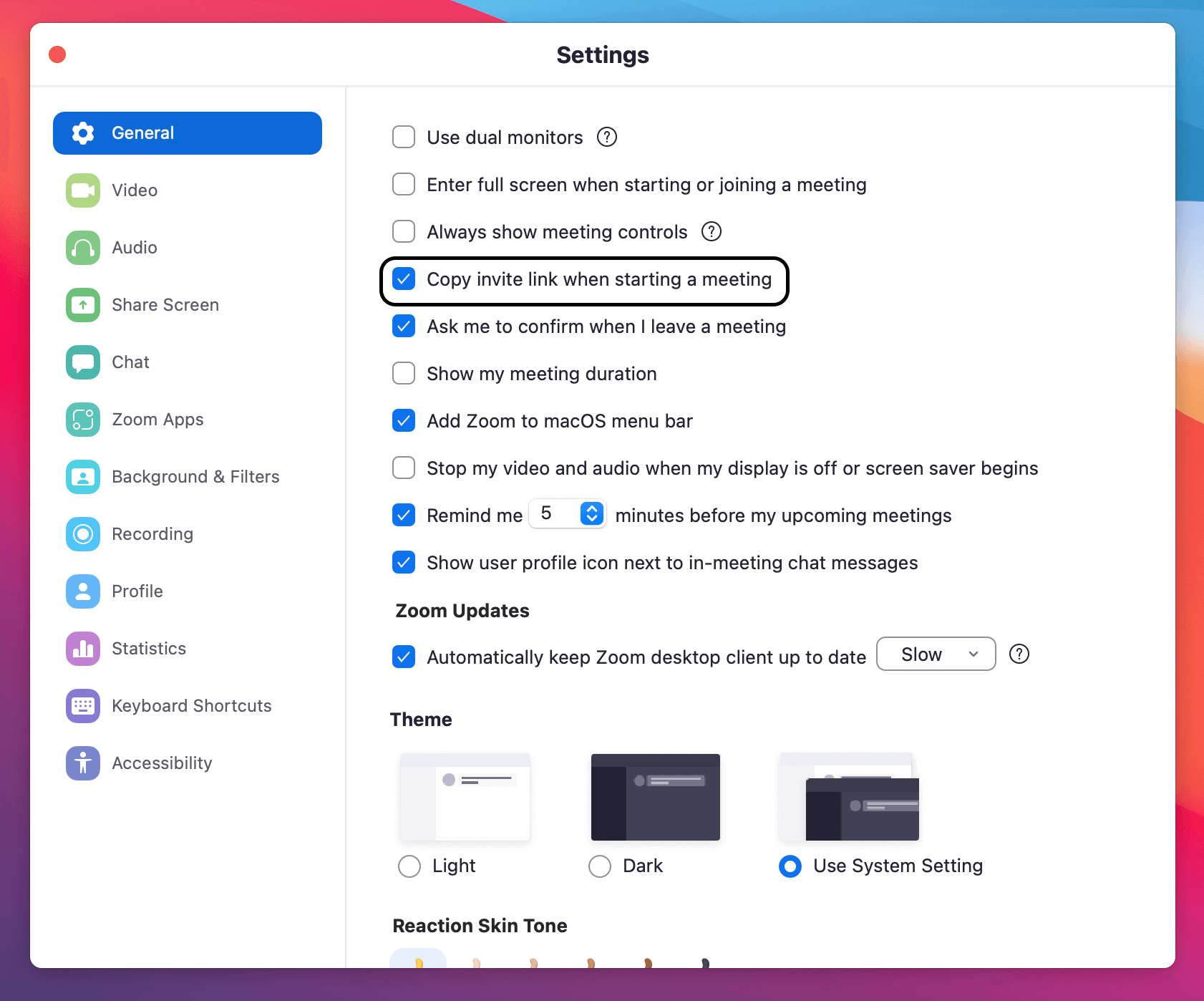Click the Statistics bar chart icon
This screenshot has width=1204, height=1001.
tap(83, 649)
